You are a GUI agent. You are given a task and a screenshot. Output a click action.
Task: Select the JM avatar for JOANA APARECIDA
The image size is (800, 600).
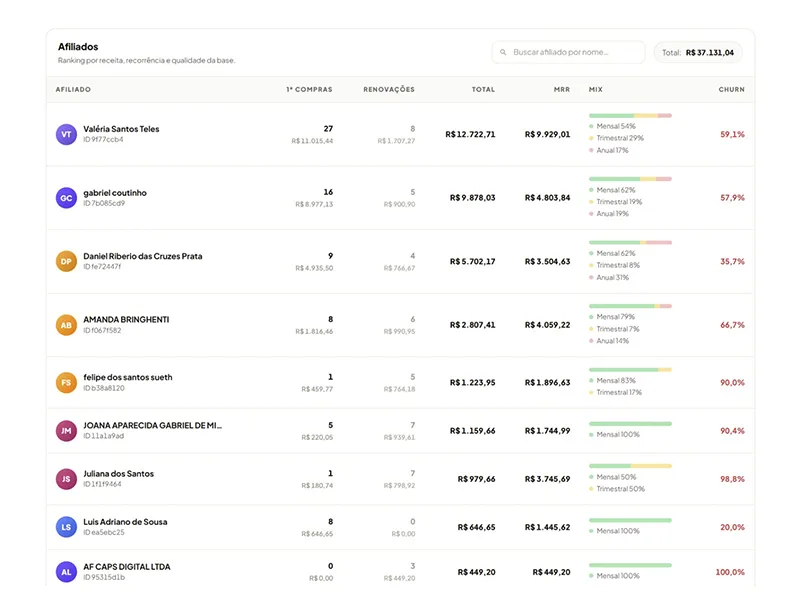66,431
